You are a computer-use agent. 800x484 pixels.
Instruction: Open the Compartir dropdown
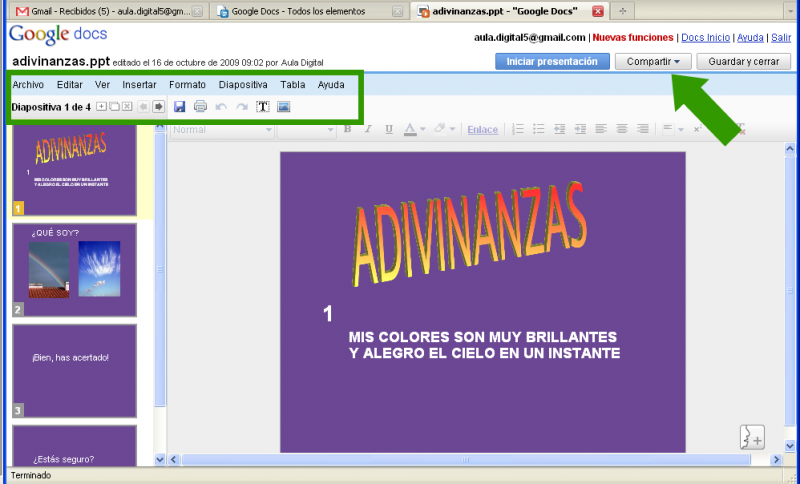click(653, 62)
